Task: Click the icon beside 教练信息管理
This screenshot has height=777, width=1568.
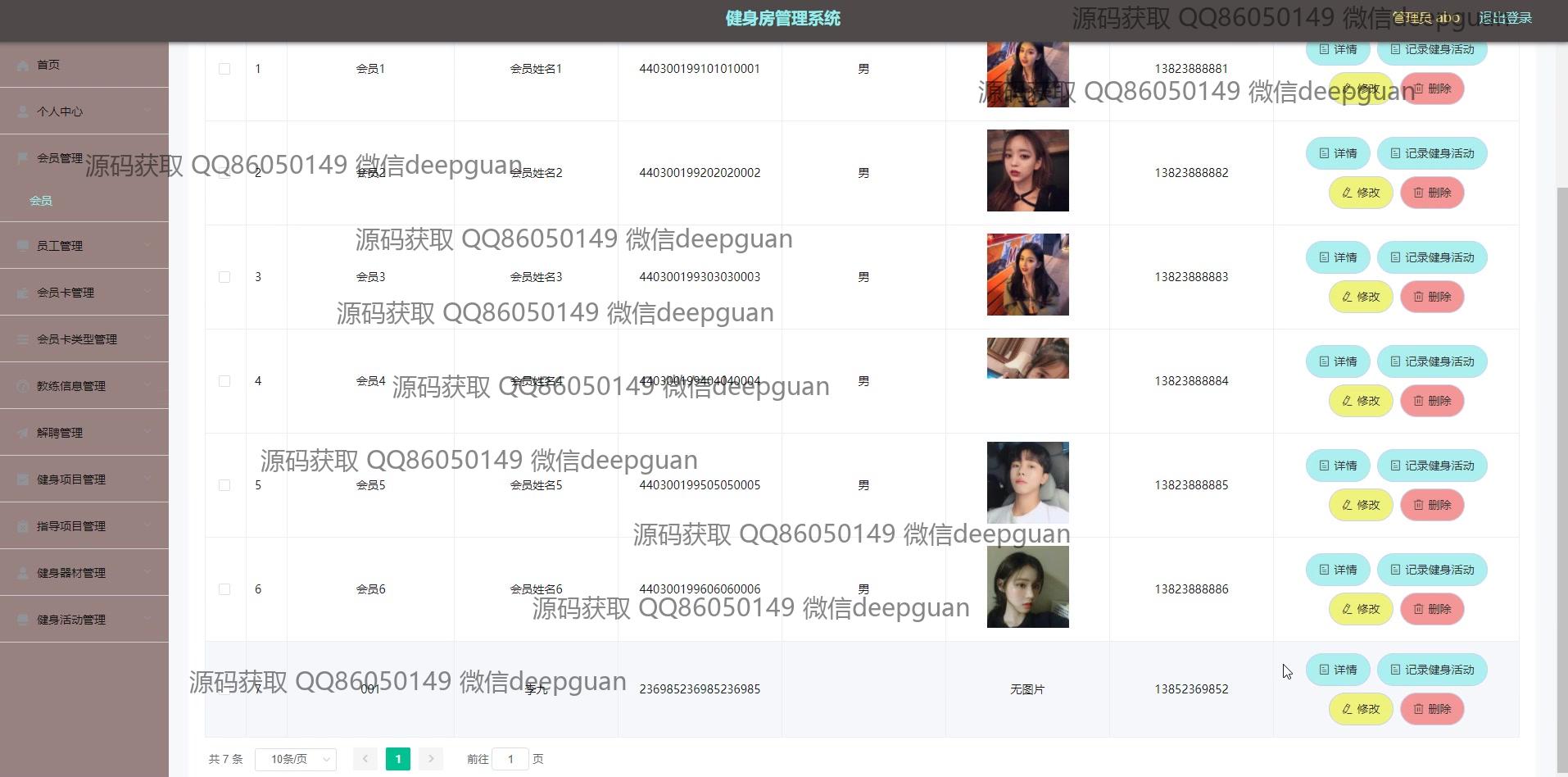Action: point(23,386)
